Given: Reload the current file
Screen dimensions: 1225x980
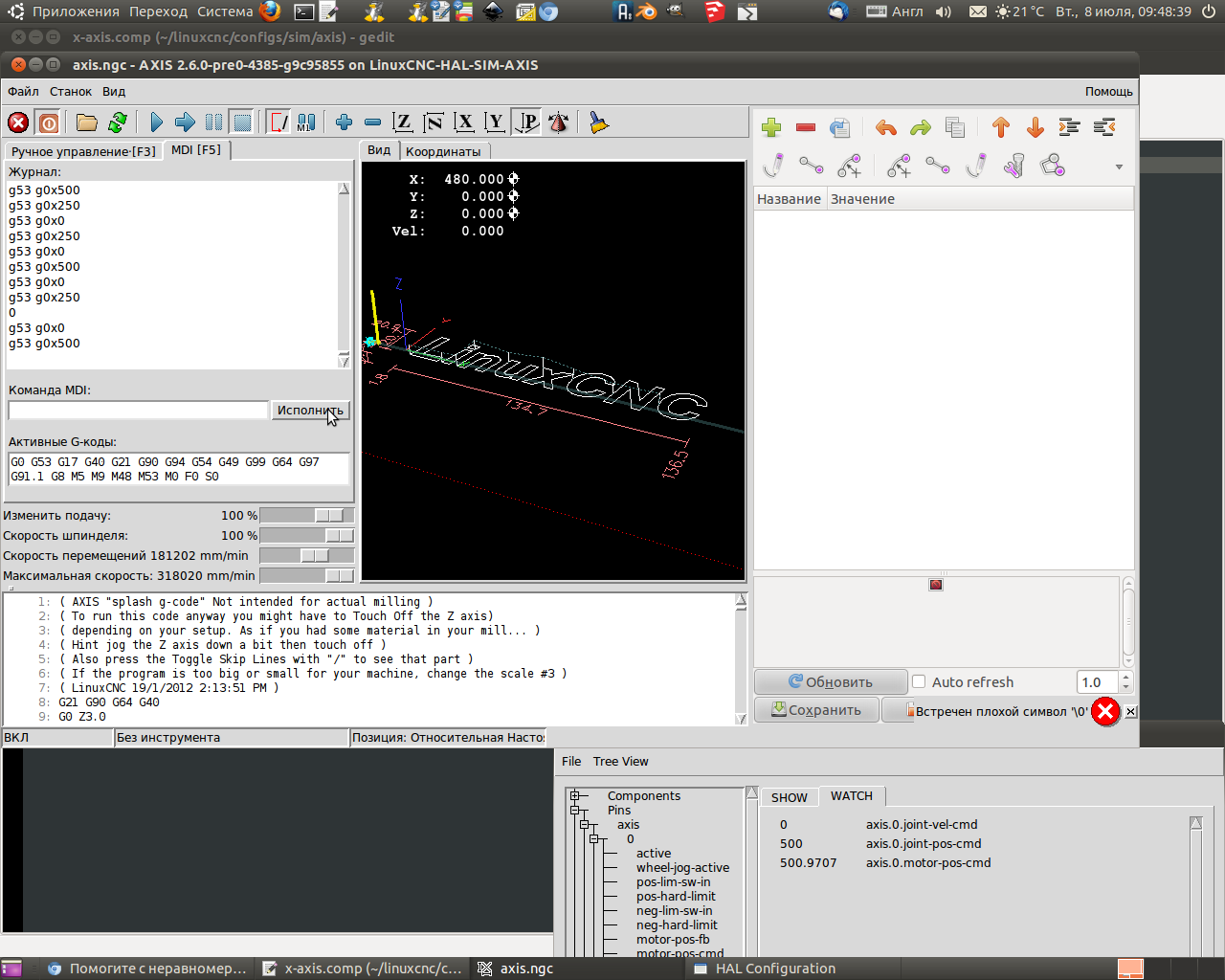Looking at the screenshot, I should [x=118, y=122].
